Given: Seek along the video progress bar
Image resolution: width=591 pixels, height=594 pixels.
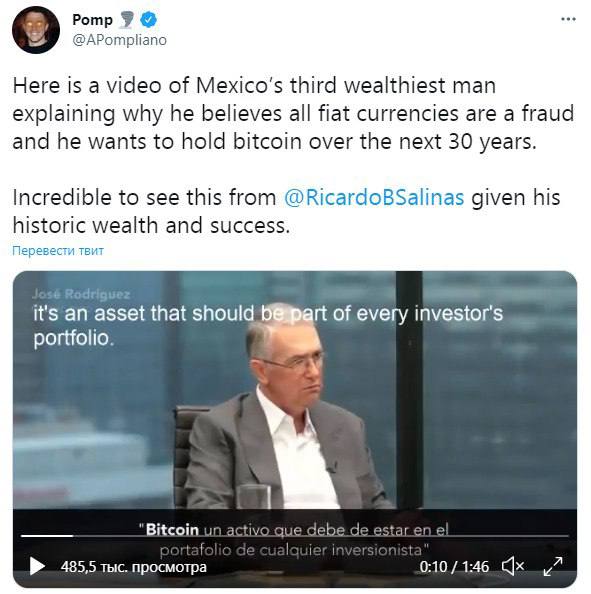Looking at the screenshot, I should (x=295, y=536).
